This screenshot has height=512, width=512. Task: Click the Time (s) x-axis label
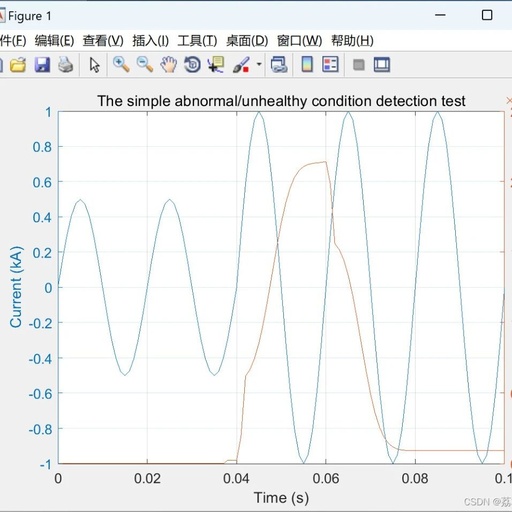(x=281, y=498)
